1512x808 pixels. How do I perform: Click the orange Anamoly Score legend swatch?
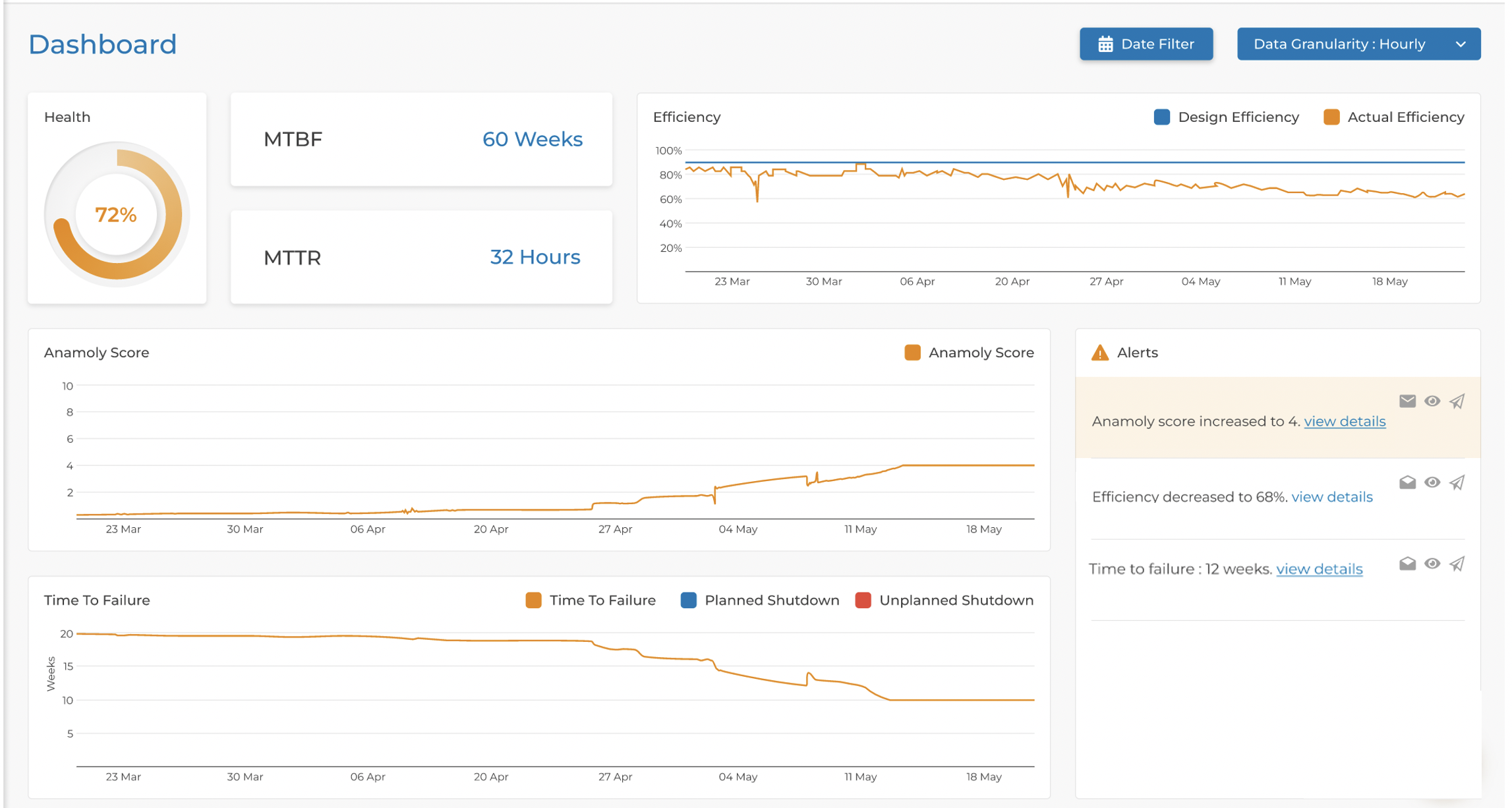coord(912,353)
